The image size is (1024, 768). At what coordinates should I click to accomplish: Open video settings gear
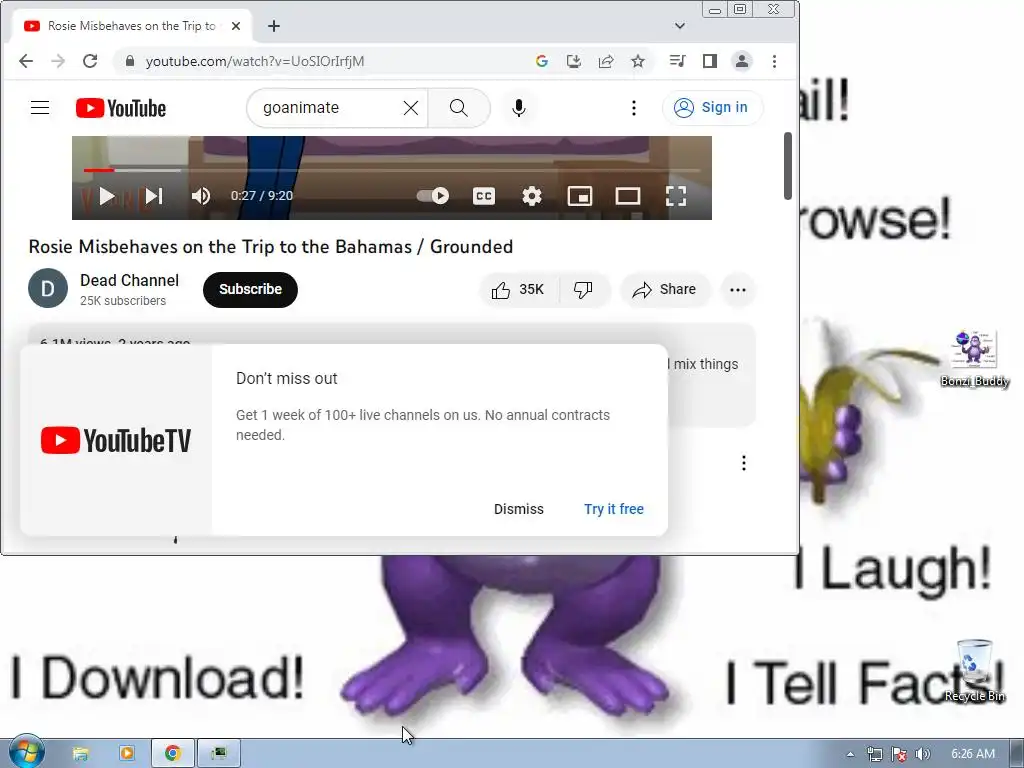pyautogui.click(x=532, y=196)
